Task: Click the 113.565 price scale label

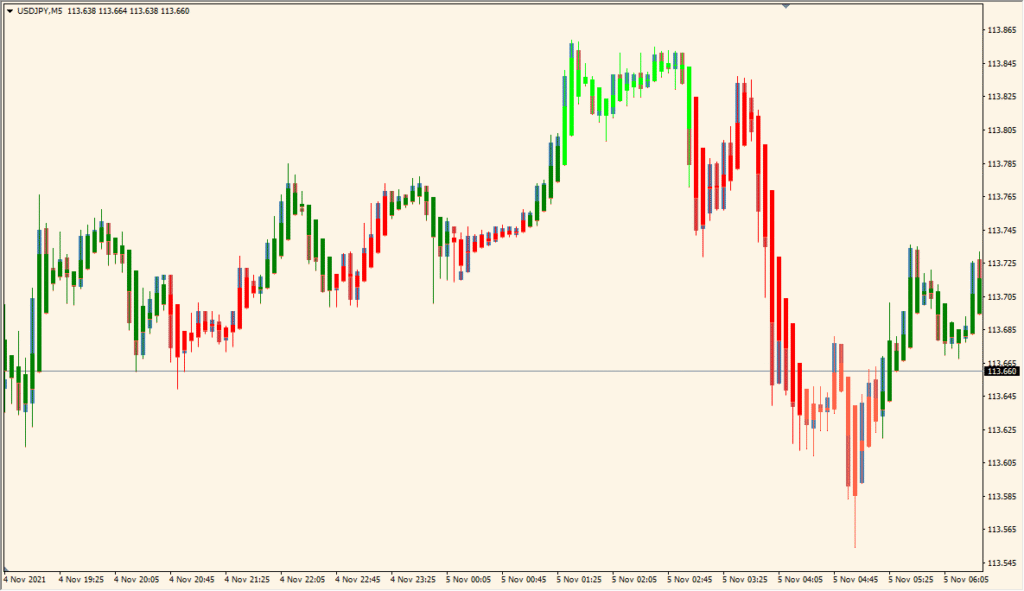Action: coord(1002,530)
